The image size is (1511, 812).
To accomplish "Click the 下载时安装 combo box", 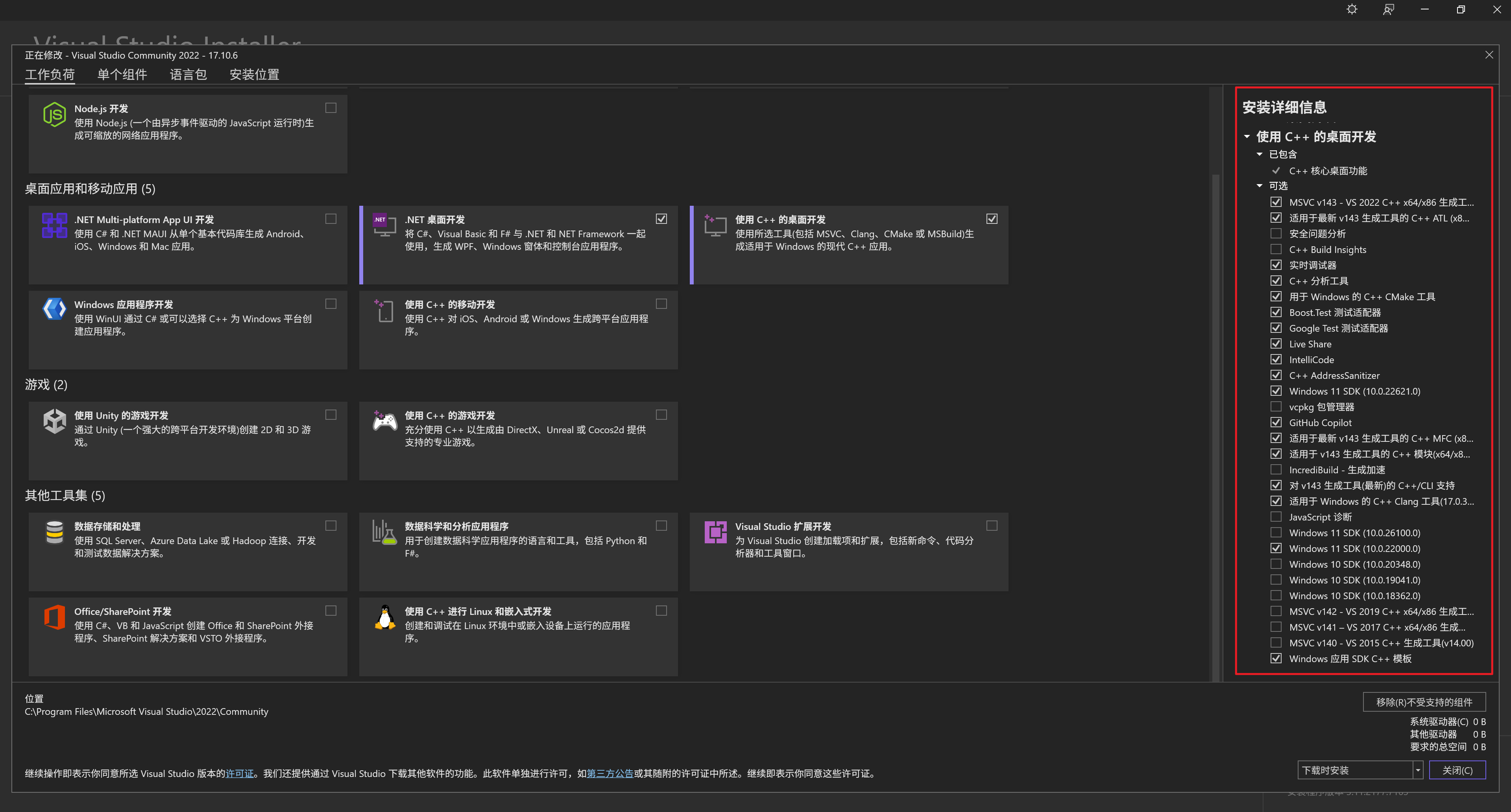I will click(1360, 770).
